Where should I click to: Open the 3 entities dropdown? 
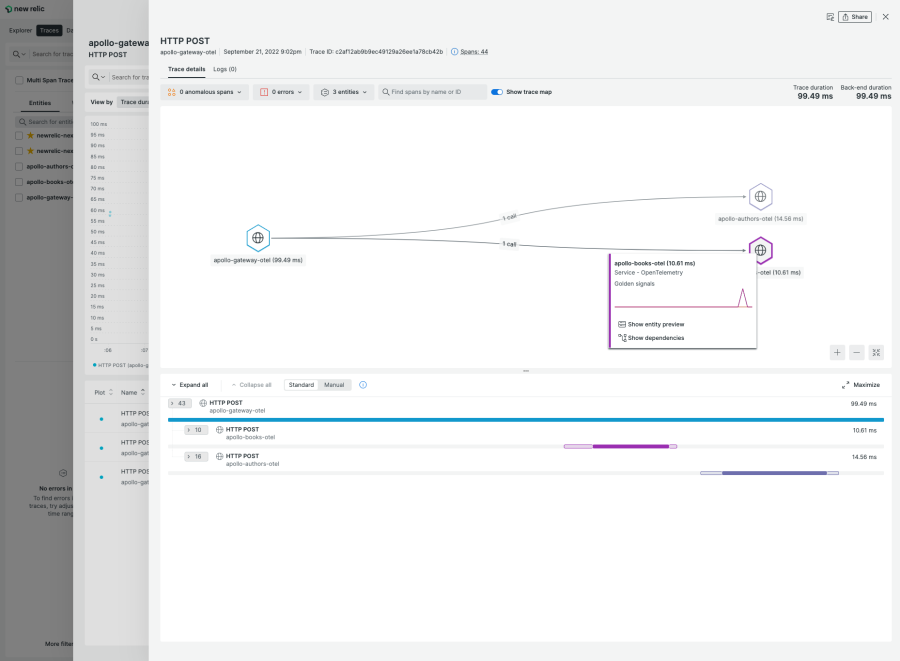343,92
